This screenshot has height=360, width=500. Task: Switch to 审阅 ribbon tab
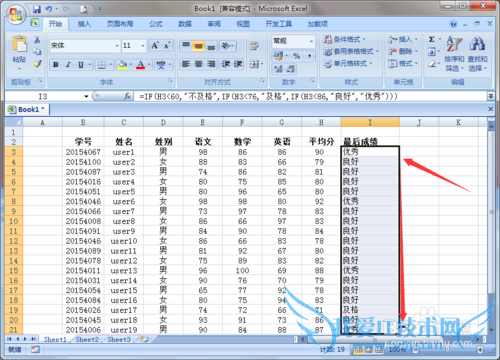click(214, 24)
